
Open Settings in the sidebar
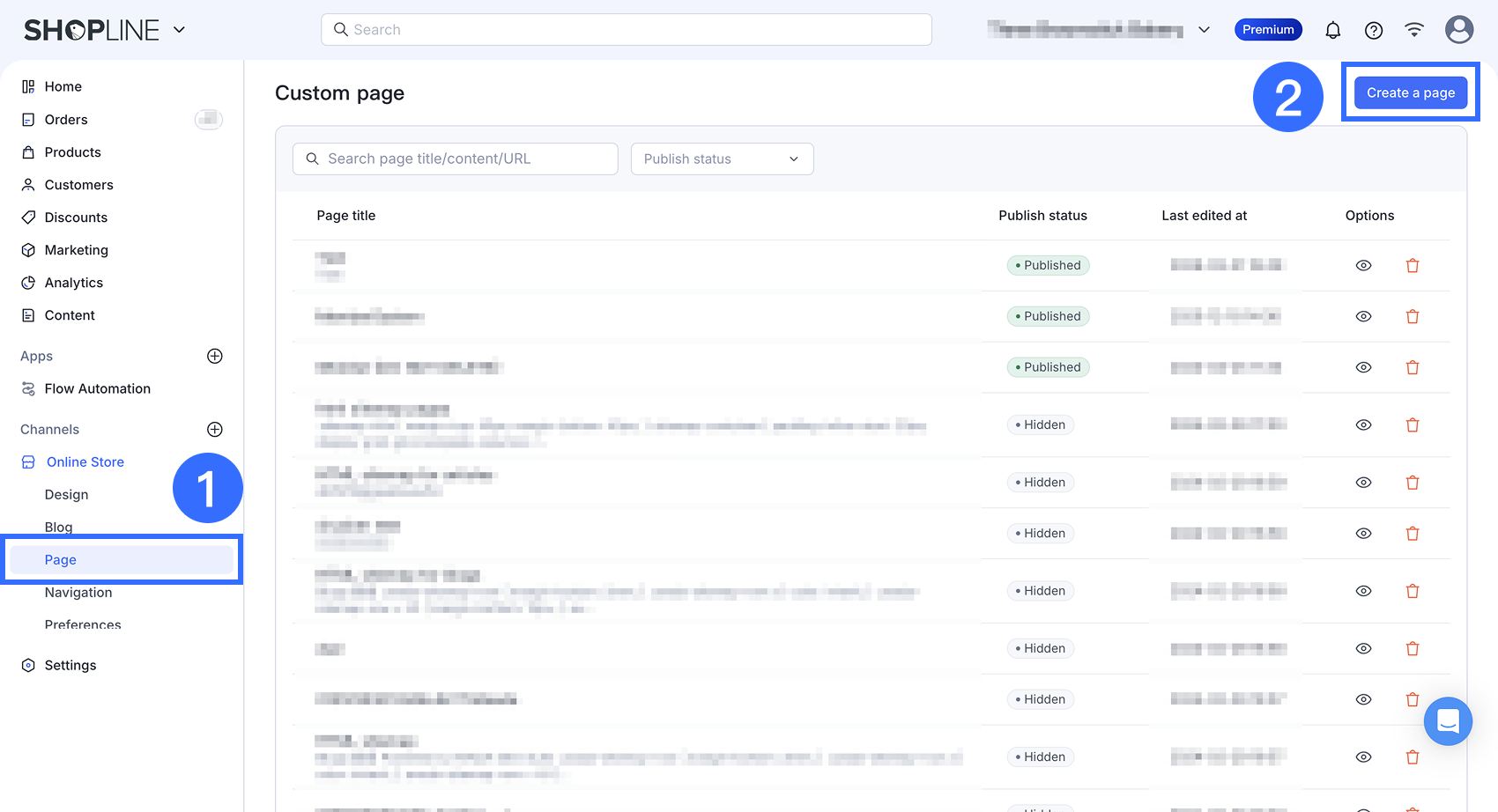(x=70, y=665)
